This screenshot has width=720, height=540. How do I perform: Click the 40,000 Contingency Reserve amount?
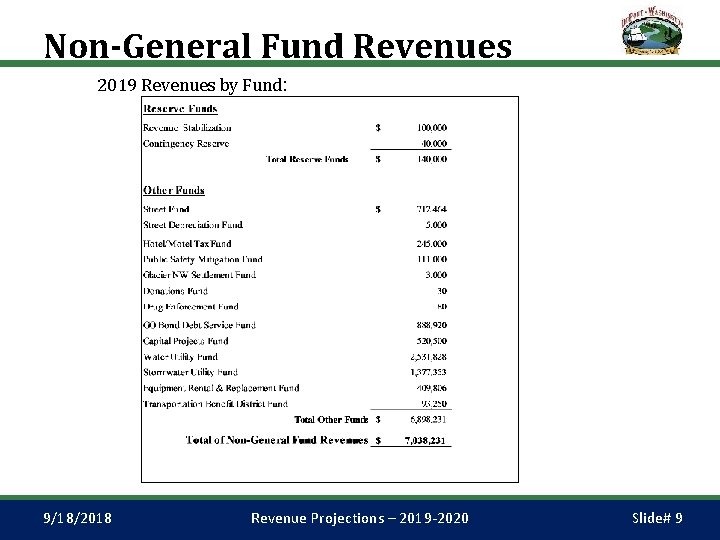[434, 144]
